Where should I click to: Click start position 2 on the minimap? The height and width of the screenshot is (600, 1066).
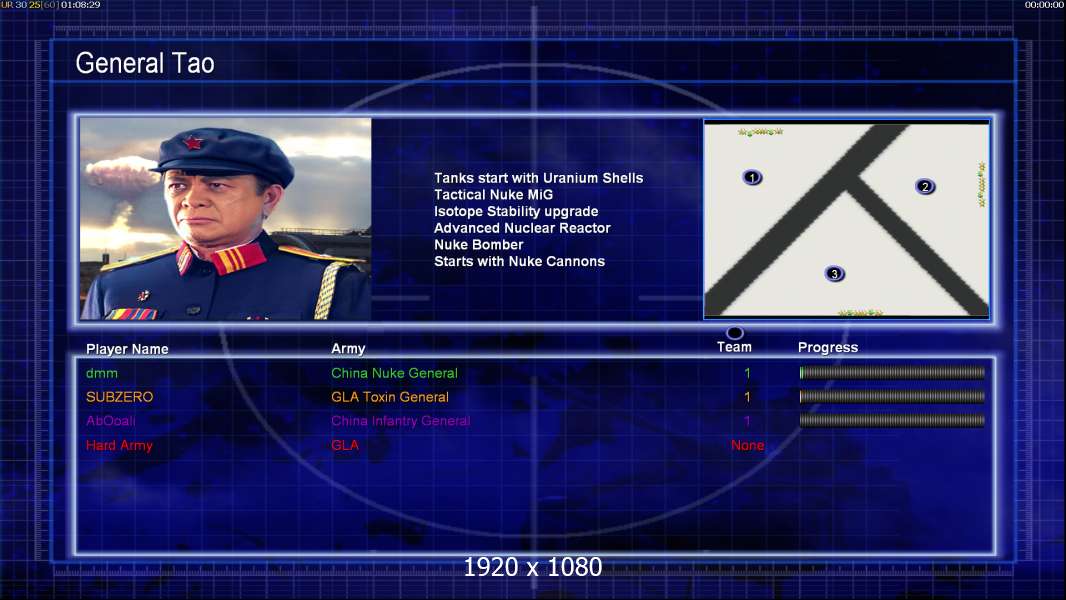[x=924, y=186]
